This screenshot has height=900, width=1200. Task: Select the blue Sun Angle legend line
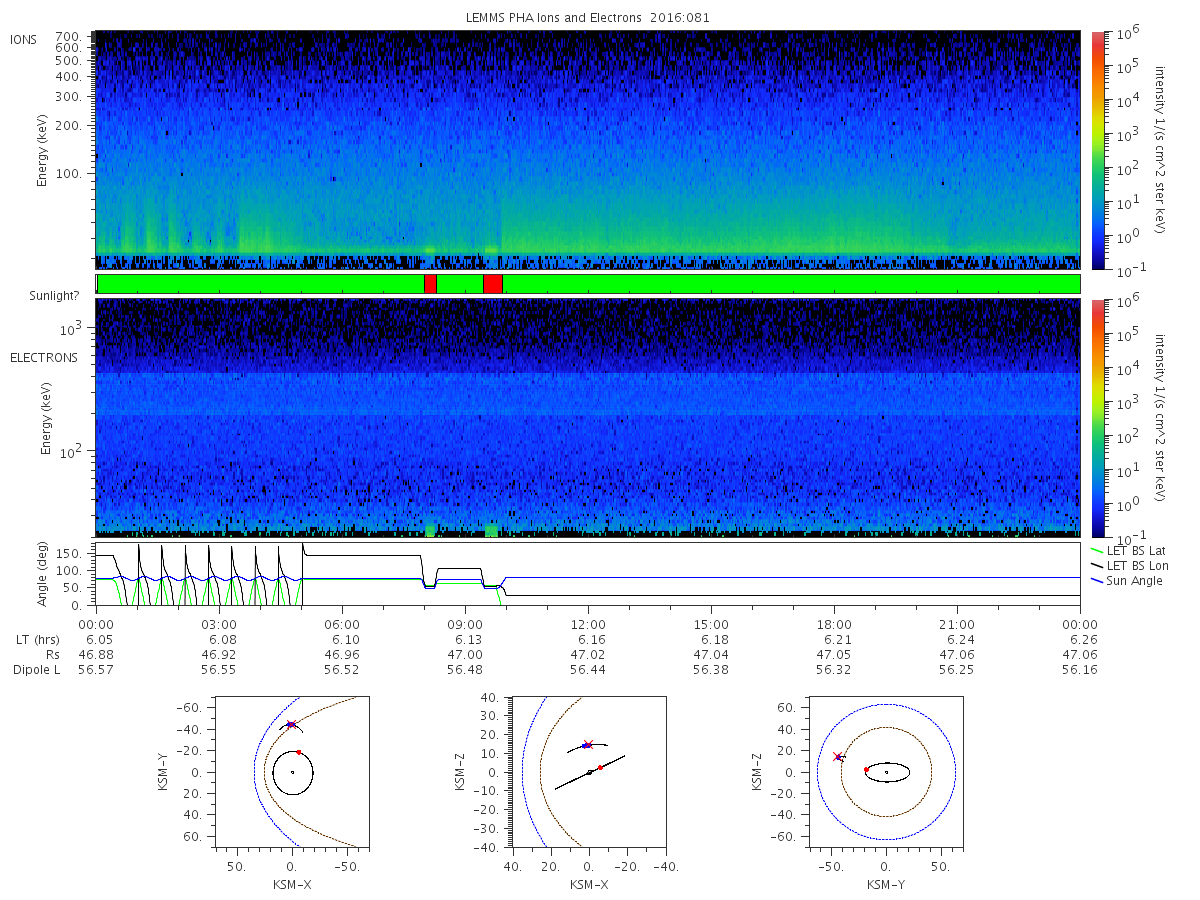pyautogui.click(x=1101, y=581)
